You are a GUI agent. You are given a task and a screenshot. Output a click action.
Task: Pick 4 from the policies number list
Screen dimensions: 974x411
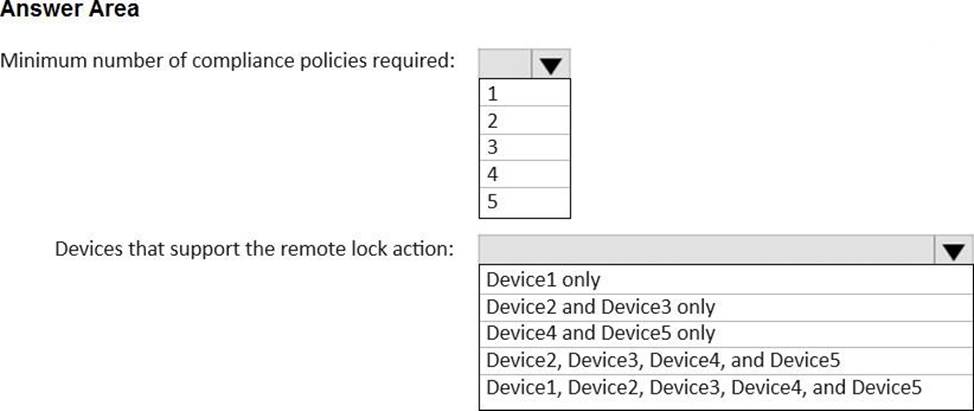click(x=524, y=175)
